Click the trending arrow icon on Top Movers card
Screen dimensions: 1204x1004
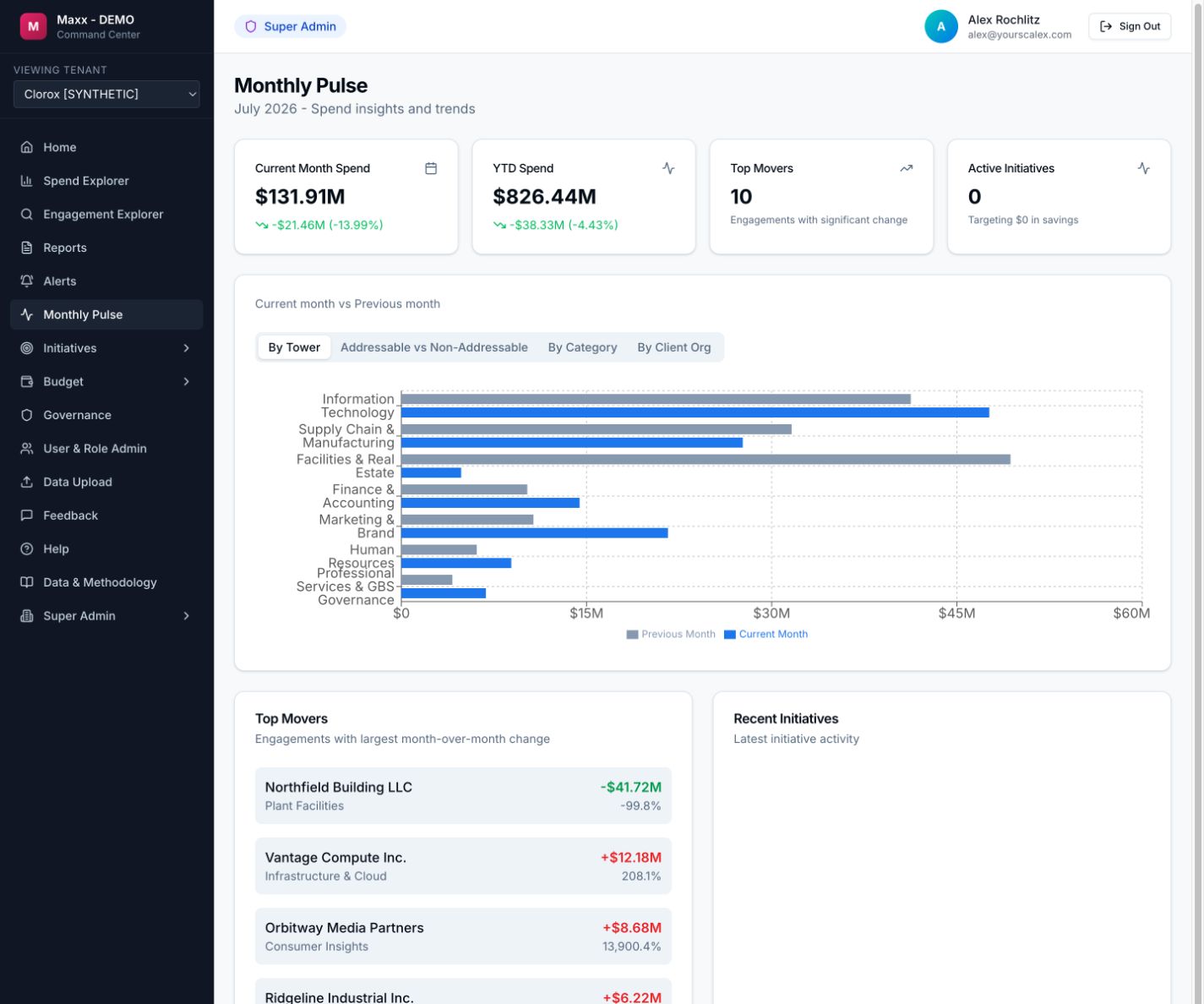[x=907, y=168]
